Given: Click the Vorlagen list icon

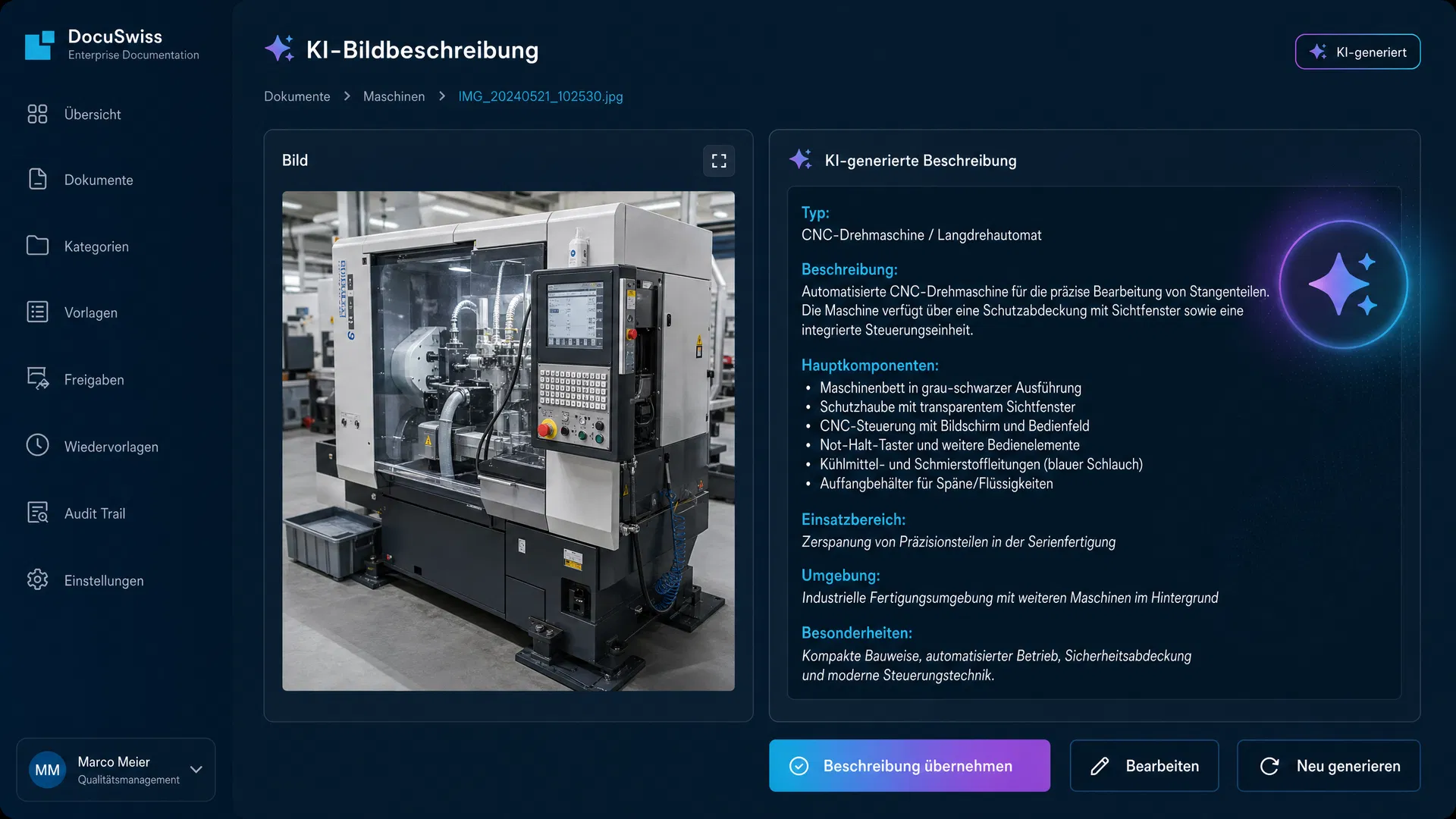Looking at the screenshot, I should 37,312.
